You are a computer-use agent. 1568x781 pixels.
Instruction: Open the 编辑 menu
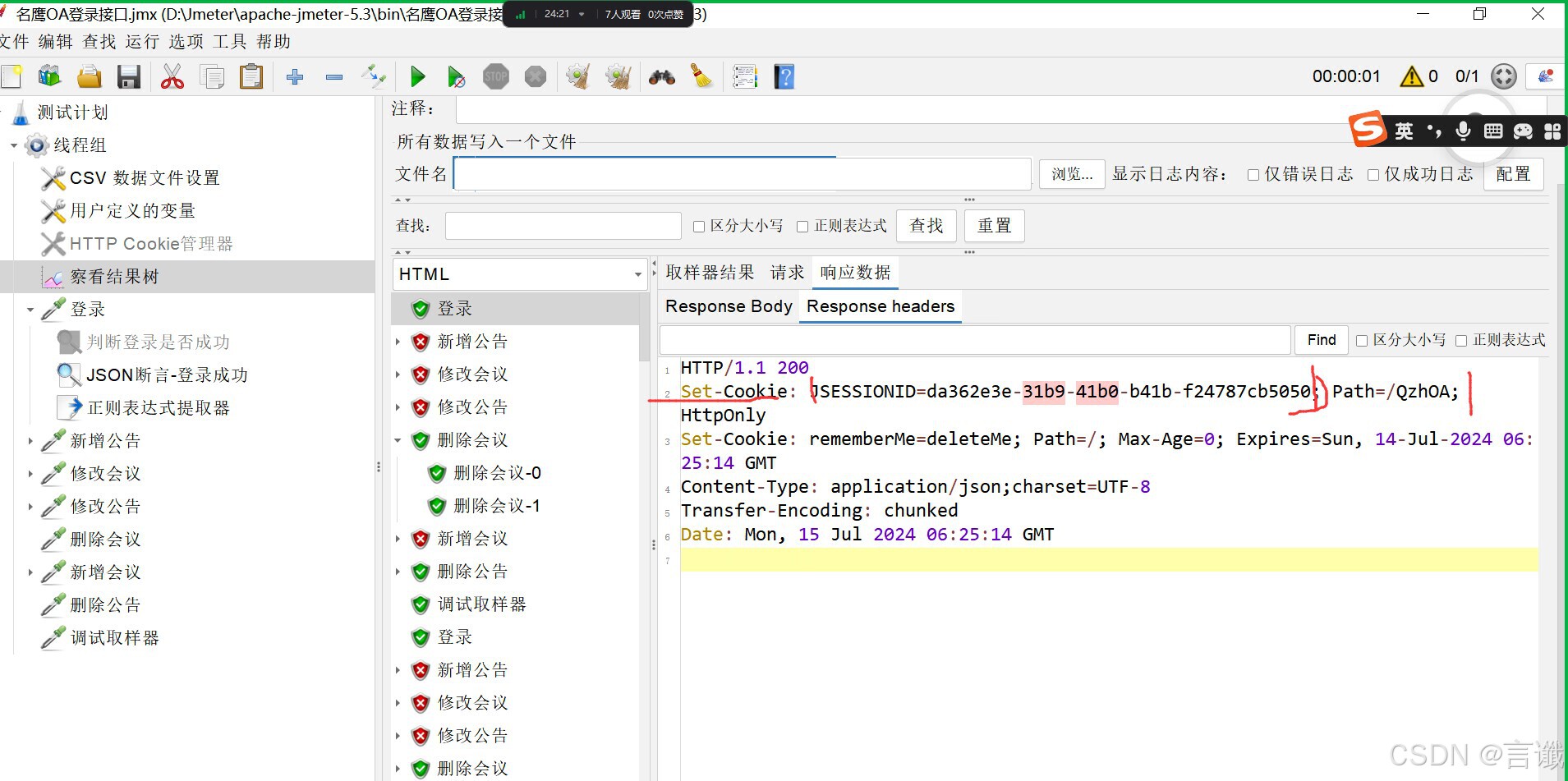pyautogui.click(x=55, y=42)
